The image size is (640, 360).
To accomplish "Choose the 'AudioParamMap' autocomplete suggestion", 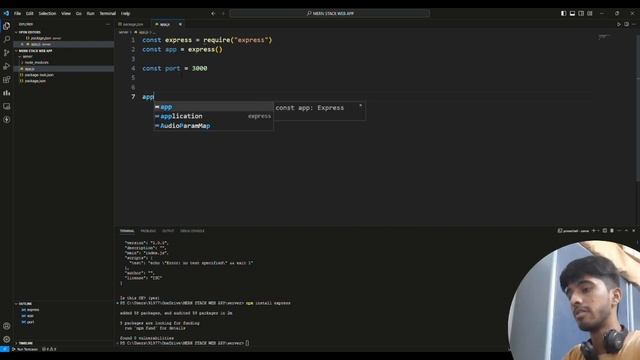I will coord(213,126).
